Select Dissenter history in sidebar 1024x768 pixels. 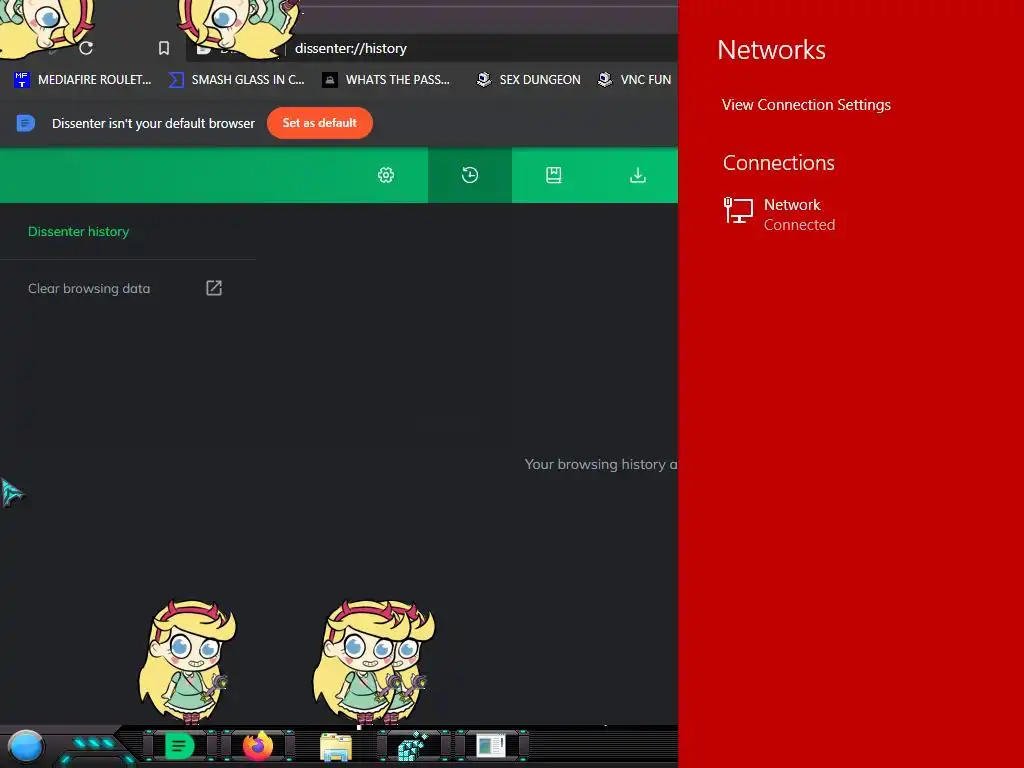(78, 231)
